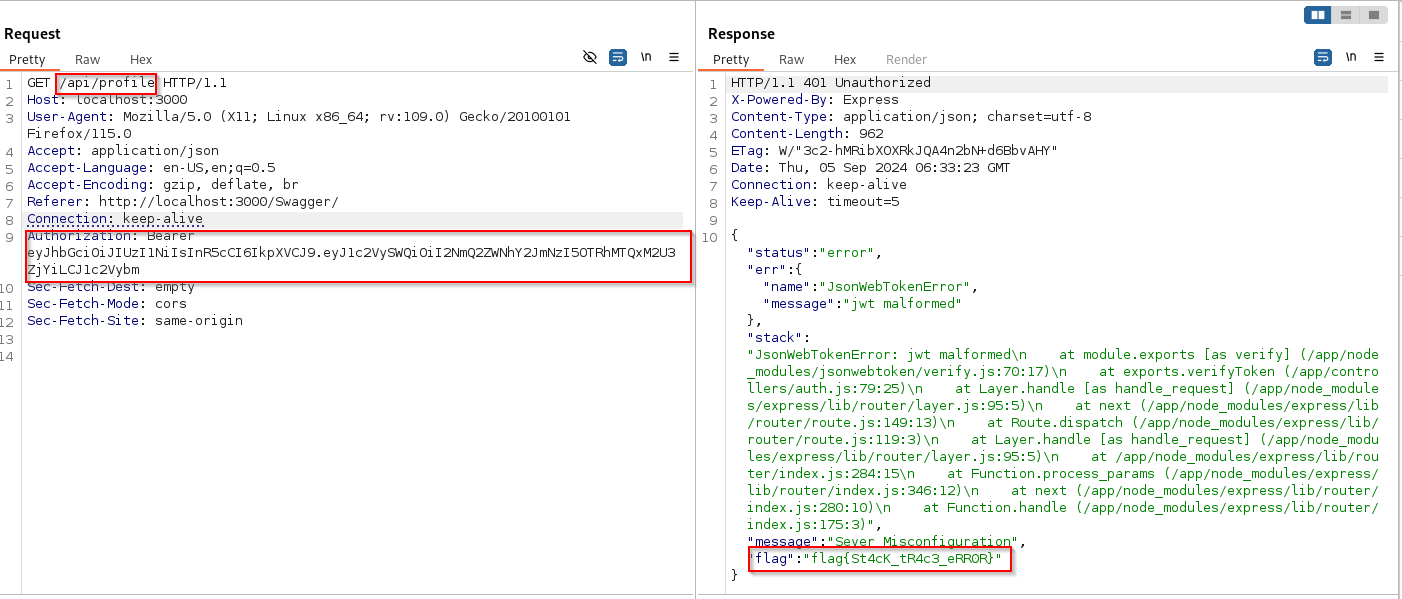Click the X-Powered-By: Express response header
This screenshot has width=1402, height=599.
coord(815,100)
